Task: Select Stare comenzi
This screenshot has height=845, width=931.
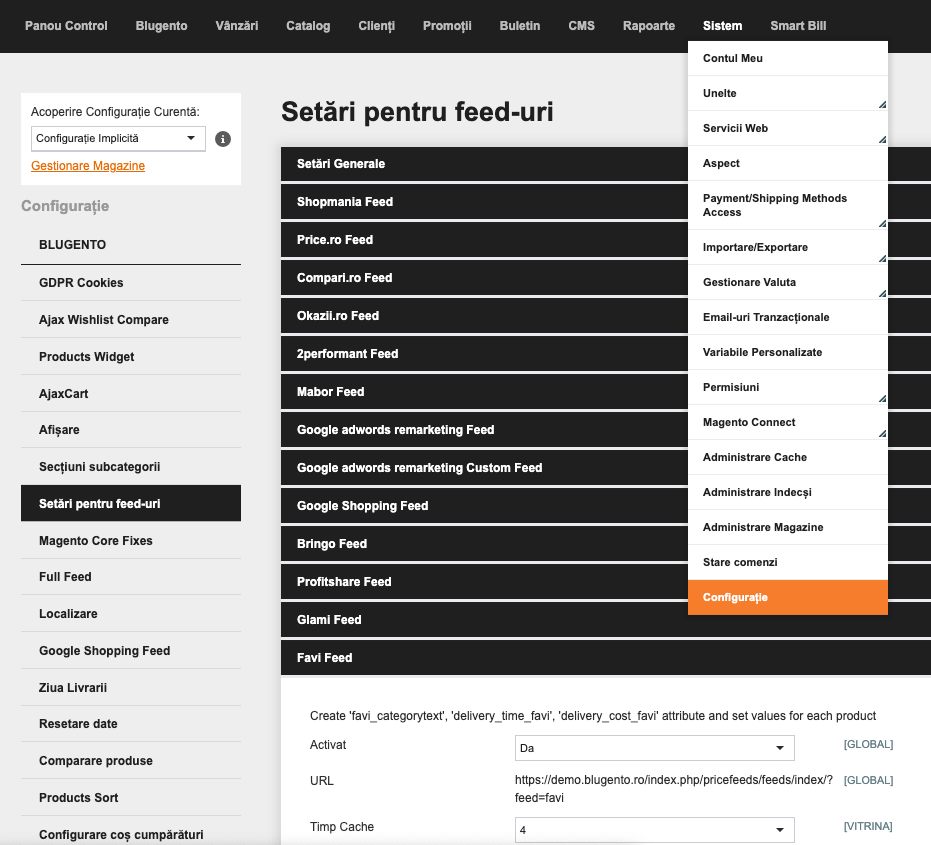Action: coord(787,562)
